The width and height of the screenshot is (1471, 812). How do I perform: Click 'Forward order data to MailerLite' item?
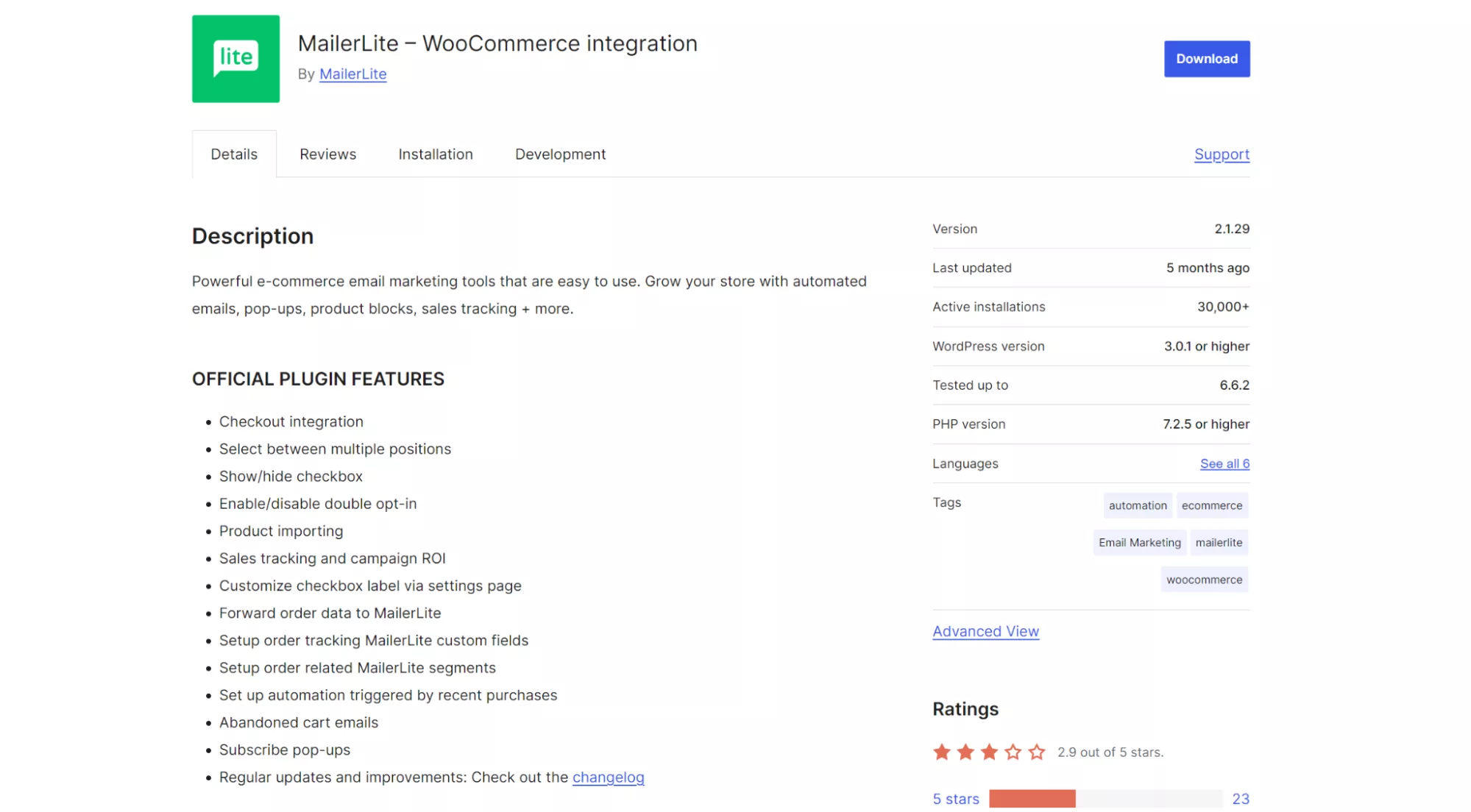coord(330,613)
